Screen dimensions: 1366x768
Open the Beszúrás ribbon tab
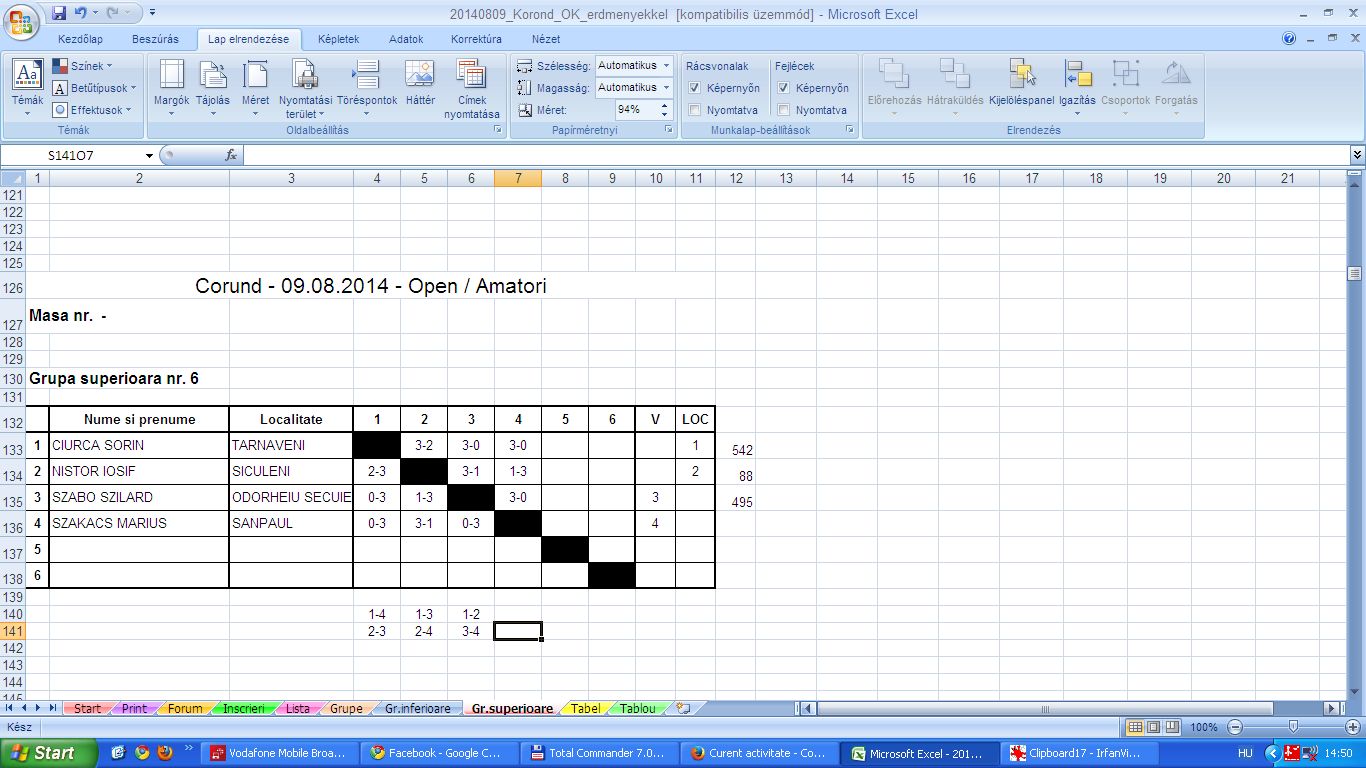point(155,39)
